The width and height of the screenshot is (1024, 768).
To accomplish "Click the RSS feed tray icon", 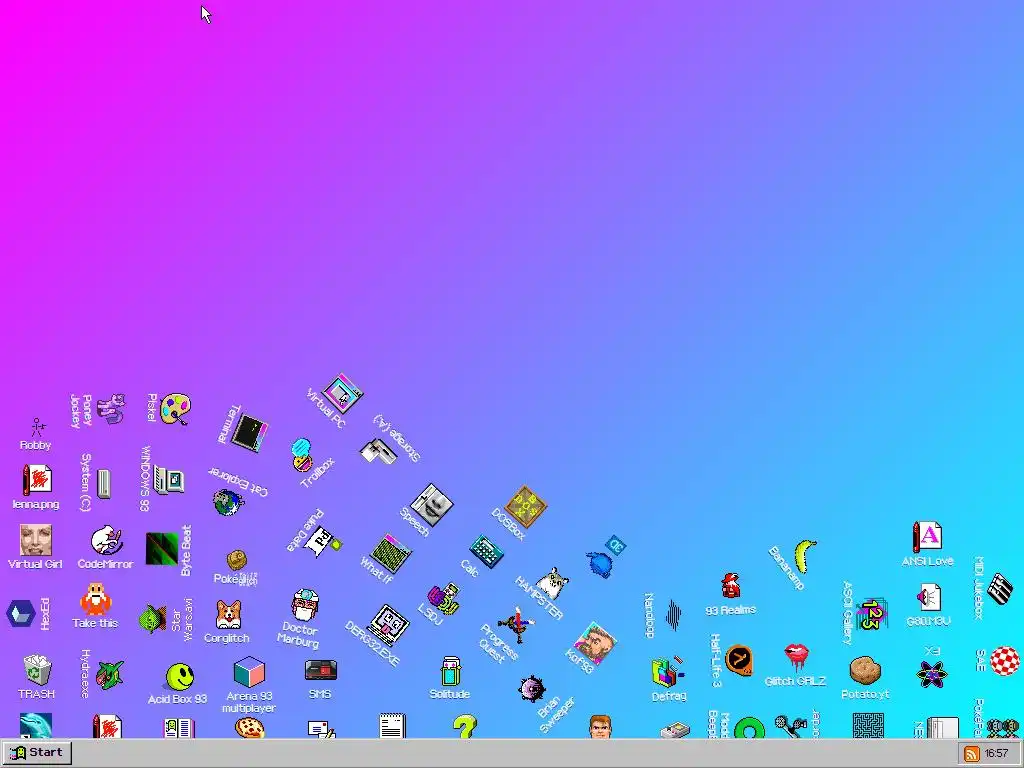I will [972, 754].
